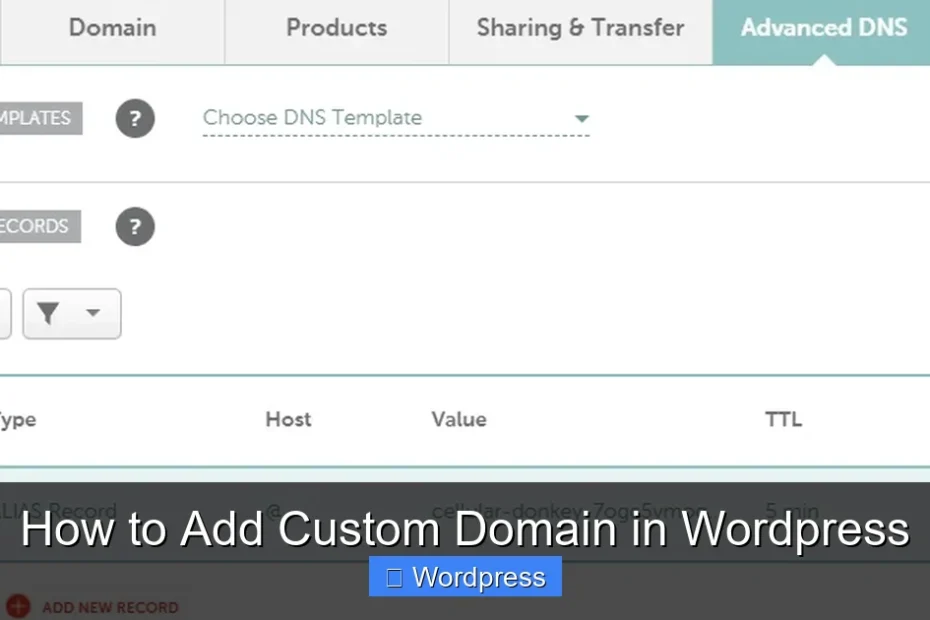Click the help icon beside Records
930x620 pixels.
coord(135,226)
